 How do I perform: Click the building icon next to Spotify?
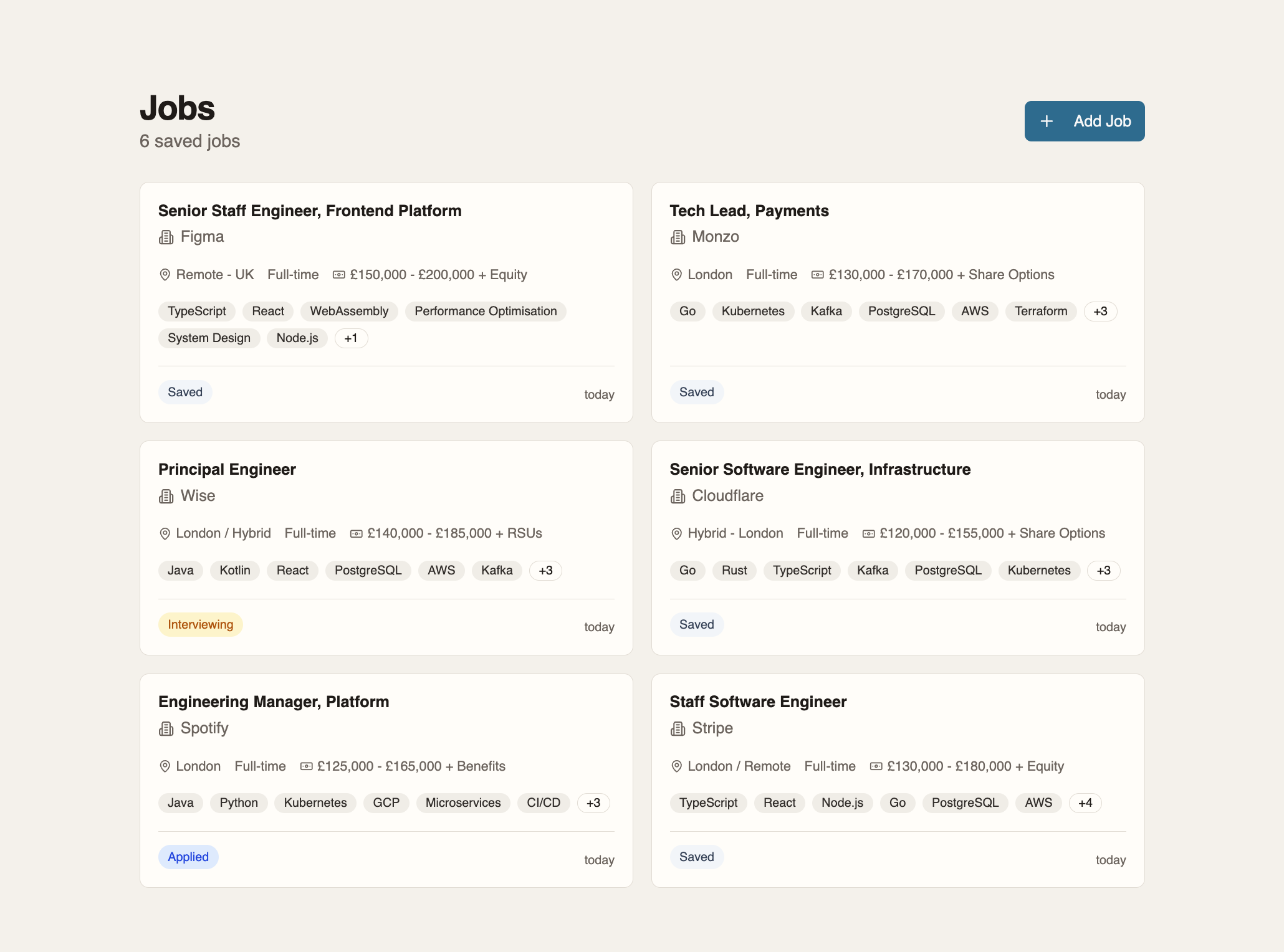pyautogui.click(x=166, y=729)
